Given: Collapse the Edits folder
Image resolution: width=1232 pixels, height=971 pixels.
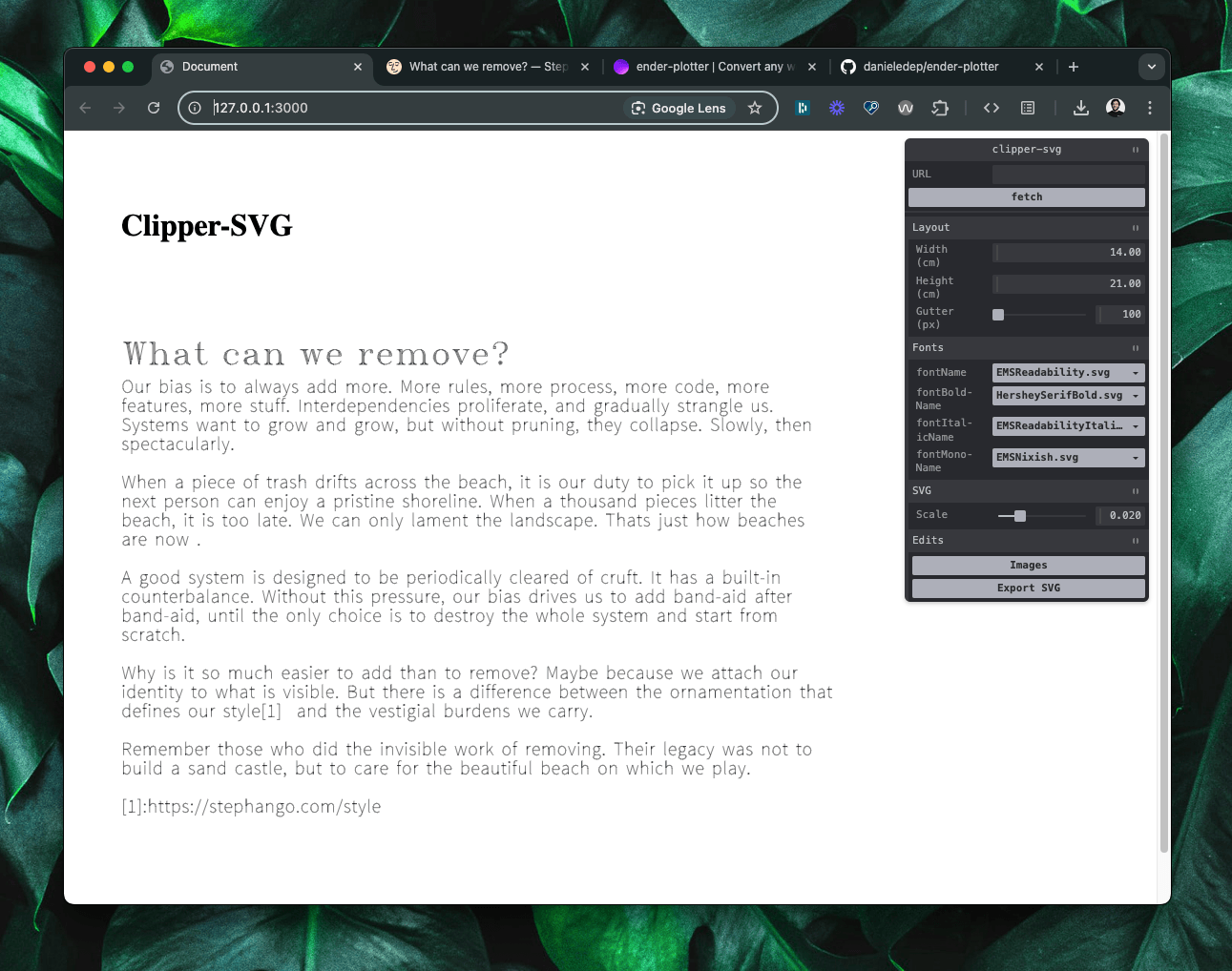Looking at the screenshot, I should (x=1027, y=541).
